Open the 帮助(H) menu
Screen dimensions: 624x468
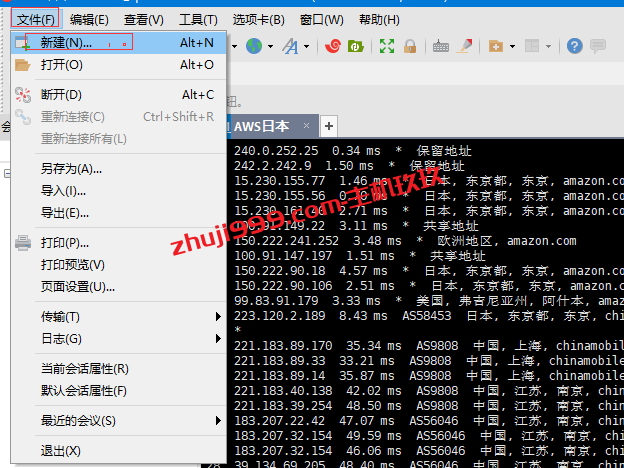click(x=379, y=20)
